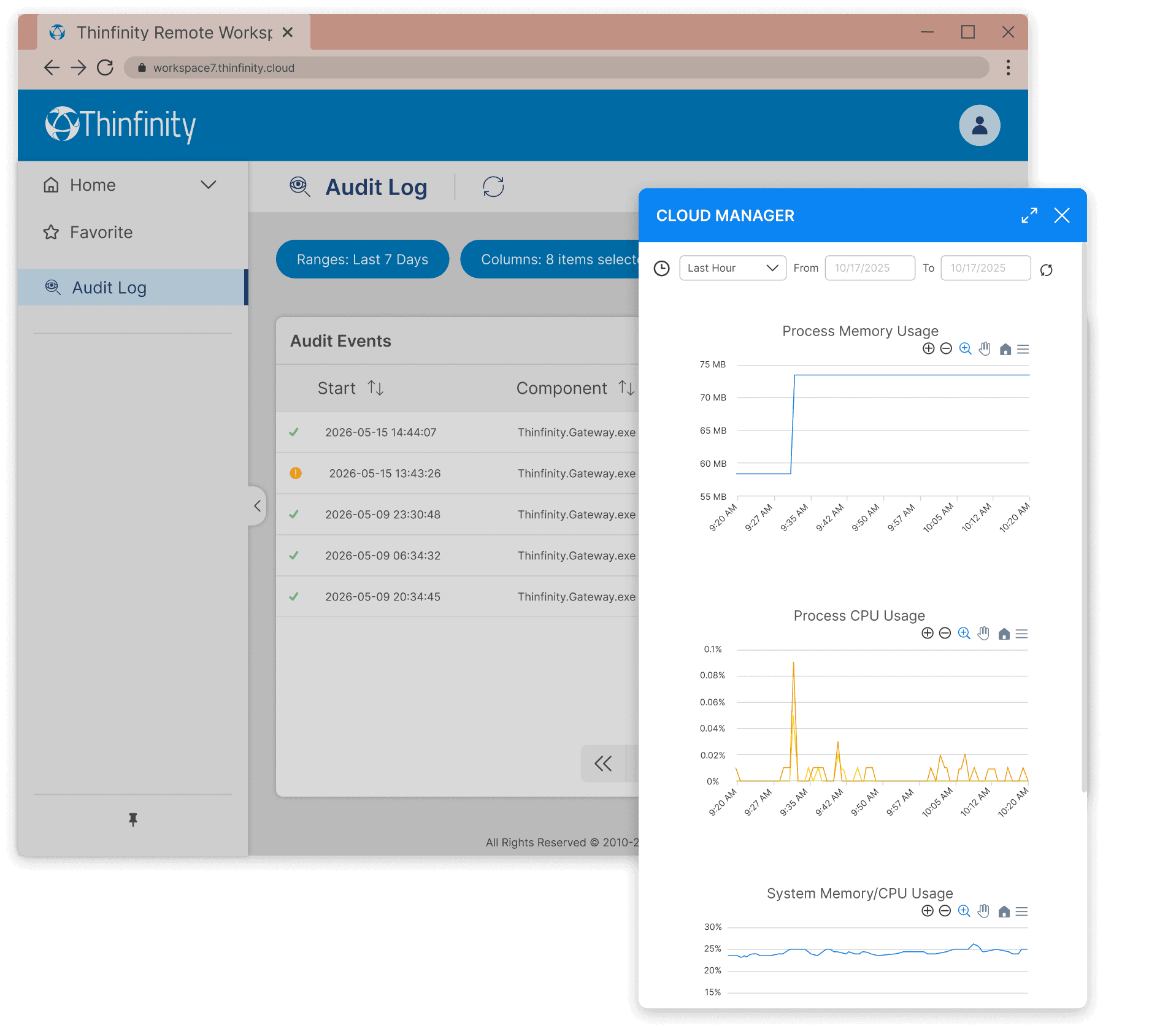Select the 2026-05-09 06:34:32 audit event

(457, 556)
